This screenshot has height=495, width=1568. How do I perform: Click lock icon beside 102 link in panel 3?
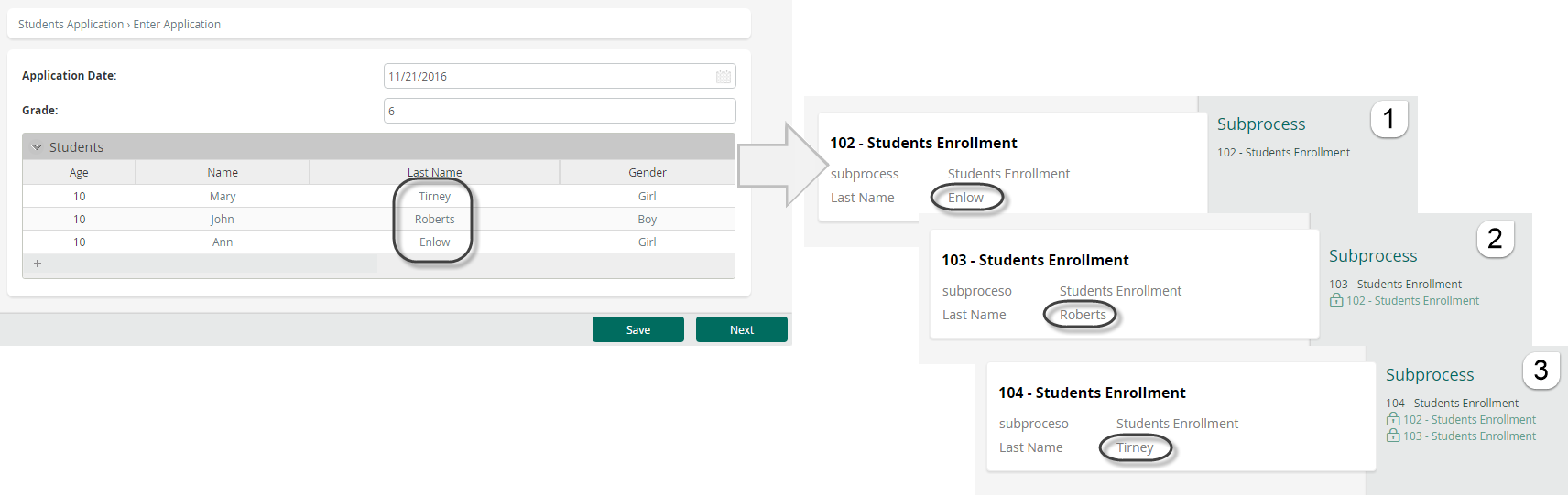pyautogui.click(x=1393, y=419)
